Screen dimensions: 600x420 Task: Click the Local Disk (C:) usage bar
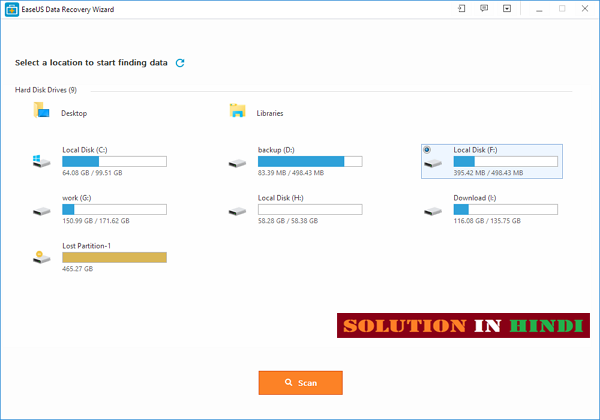coord(114,161)
